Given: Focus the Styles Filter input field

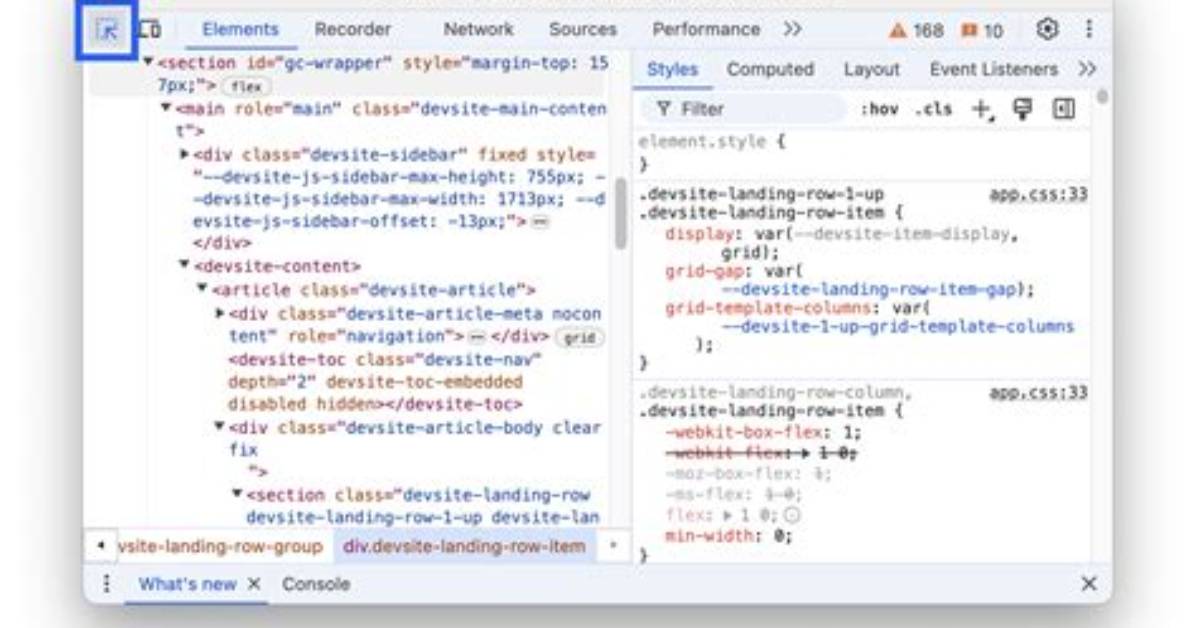Looking at the screenshot, I should pos(743,109).
